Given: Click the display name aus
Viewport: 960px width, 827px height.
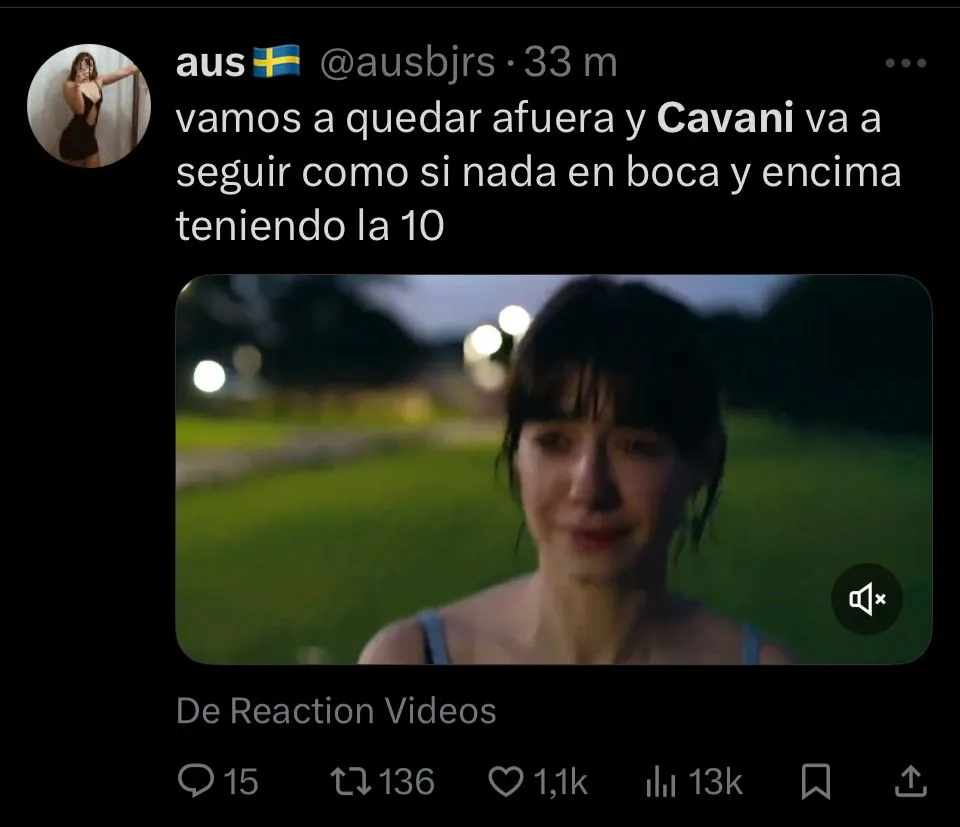Looking at the screenshot, I should (x=210, y=62).
